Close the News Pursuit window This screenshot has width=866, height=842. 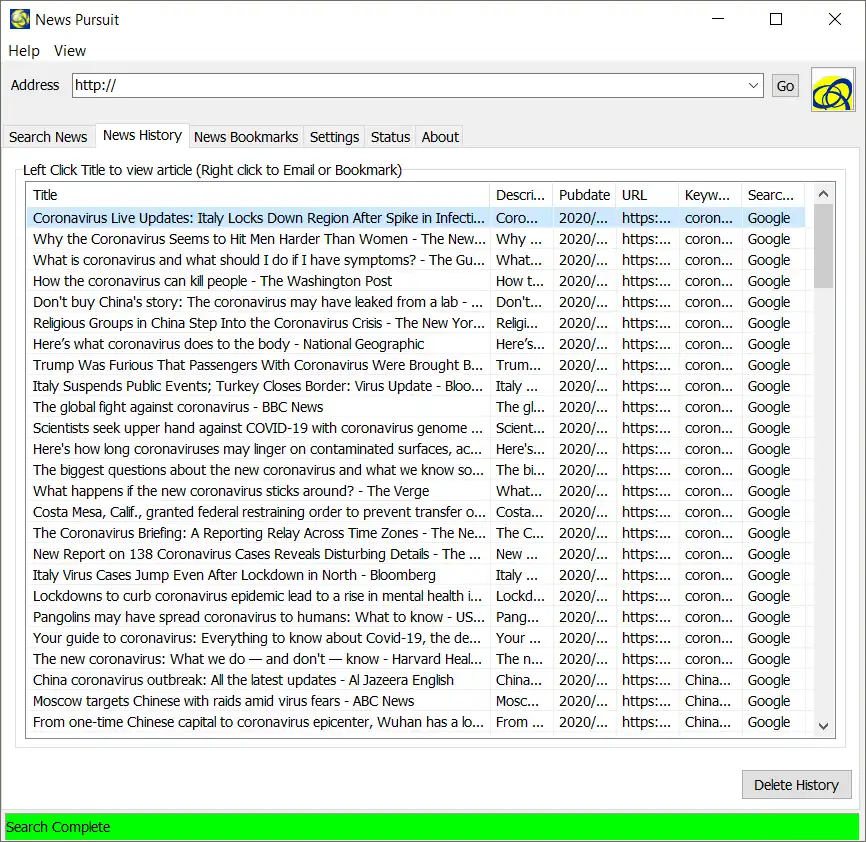[835, 19]
